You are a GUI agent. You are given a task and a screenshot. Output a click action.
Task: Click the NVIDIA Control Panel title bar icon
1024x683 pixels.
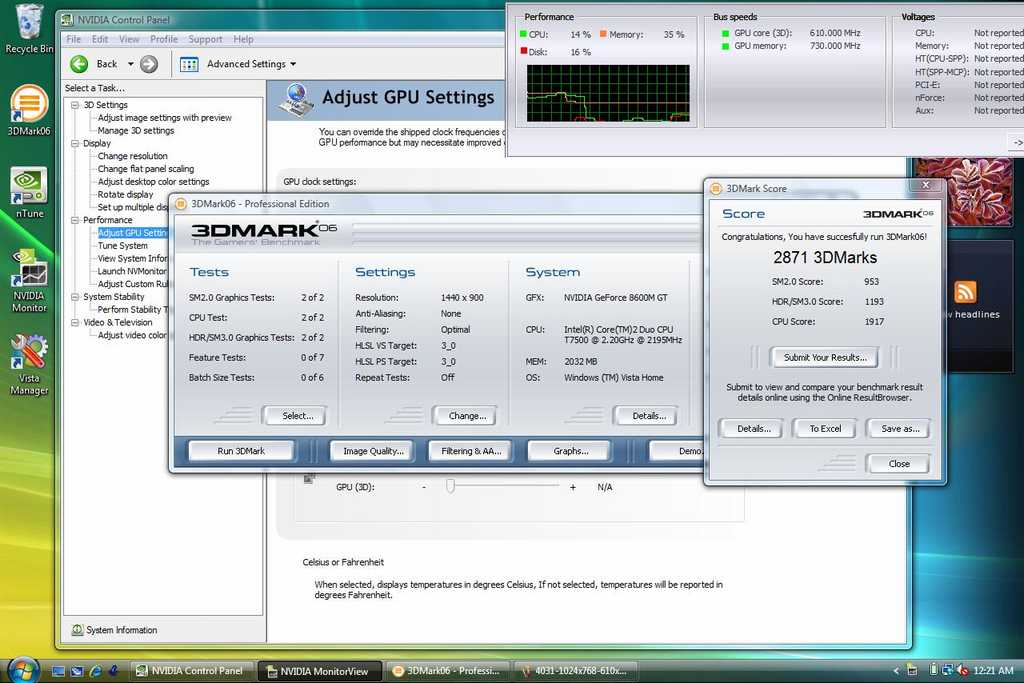point(67,20)
